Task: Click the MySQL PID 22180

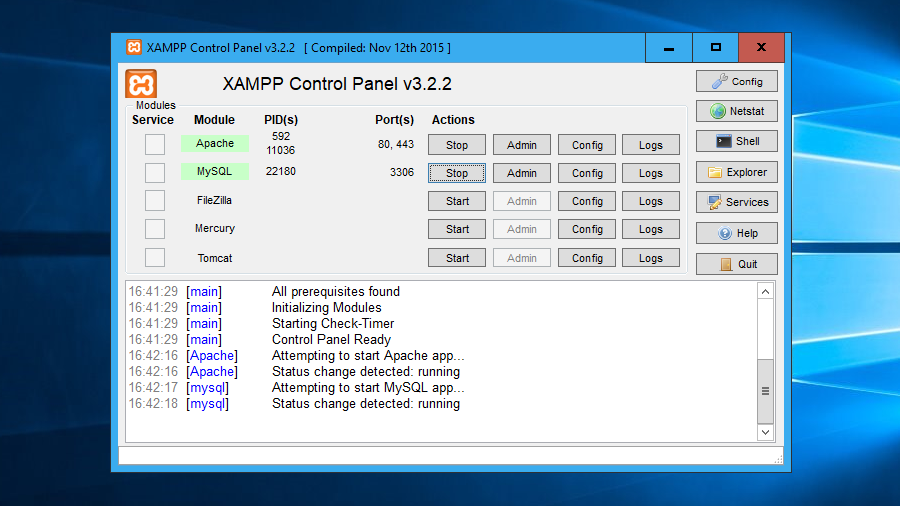Action: tap(281, 172)
